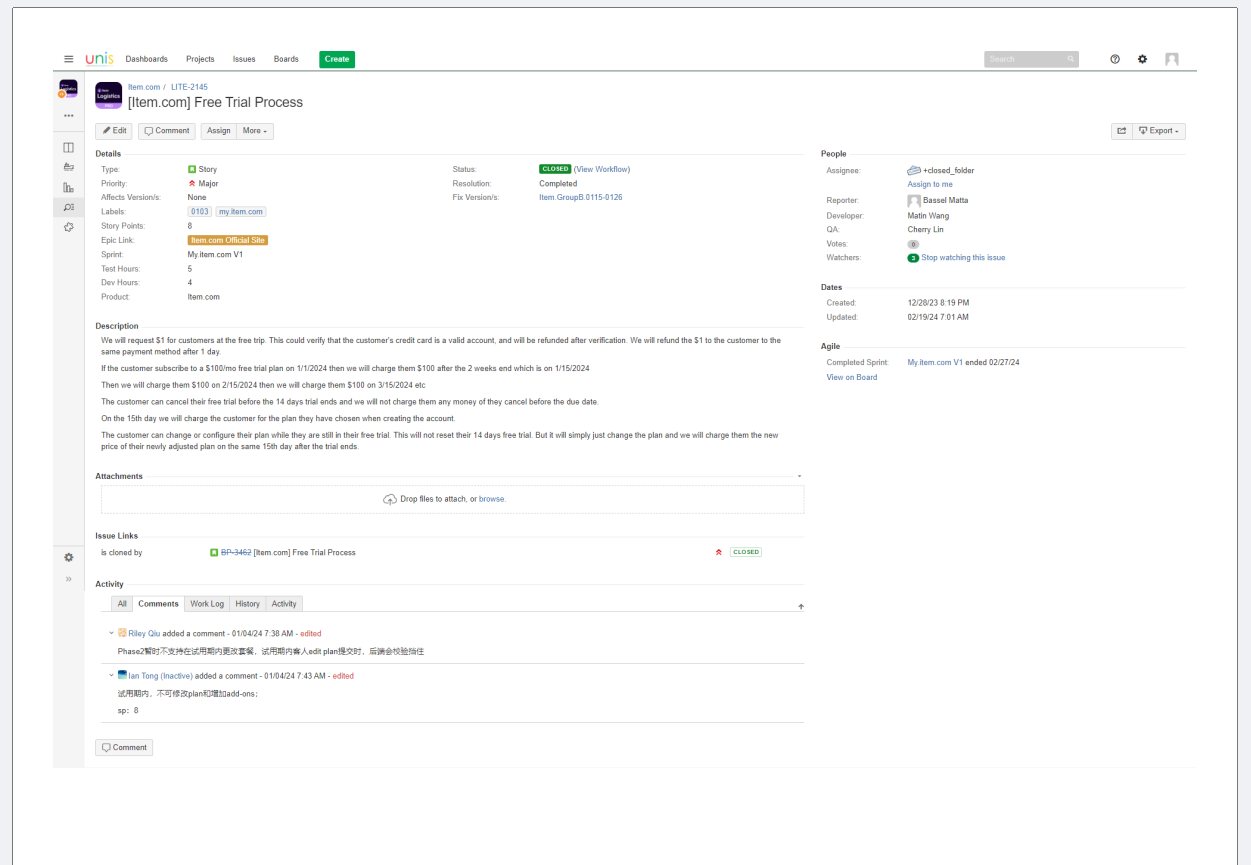Click the Assign to me link

pyautogui.click(x=929, y=184)
